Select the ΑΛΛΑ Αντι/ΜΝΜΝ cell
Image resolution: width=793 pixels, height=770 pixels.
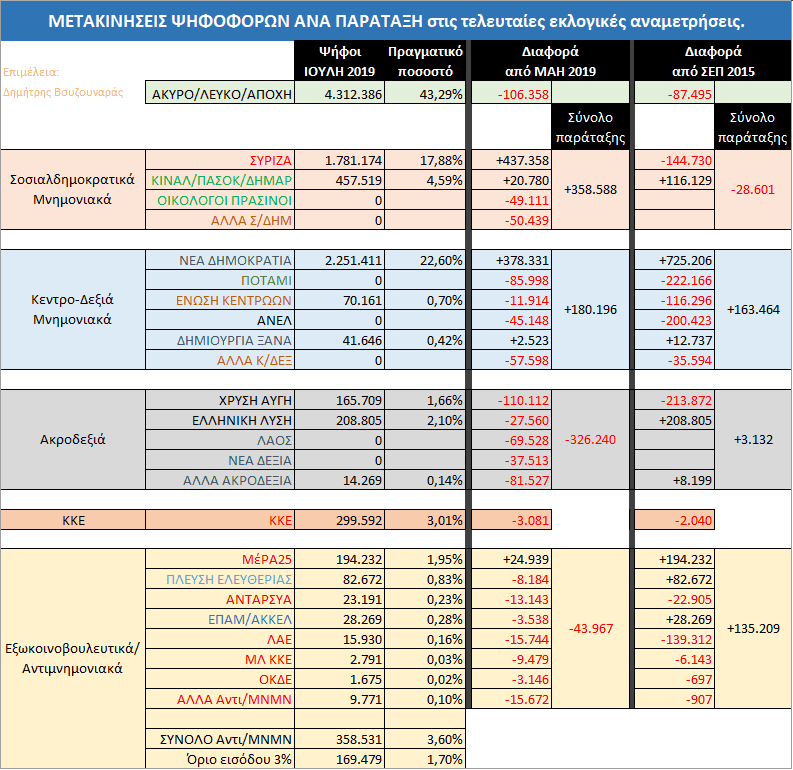coord(220,699)
